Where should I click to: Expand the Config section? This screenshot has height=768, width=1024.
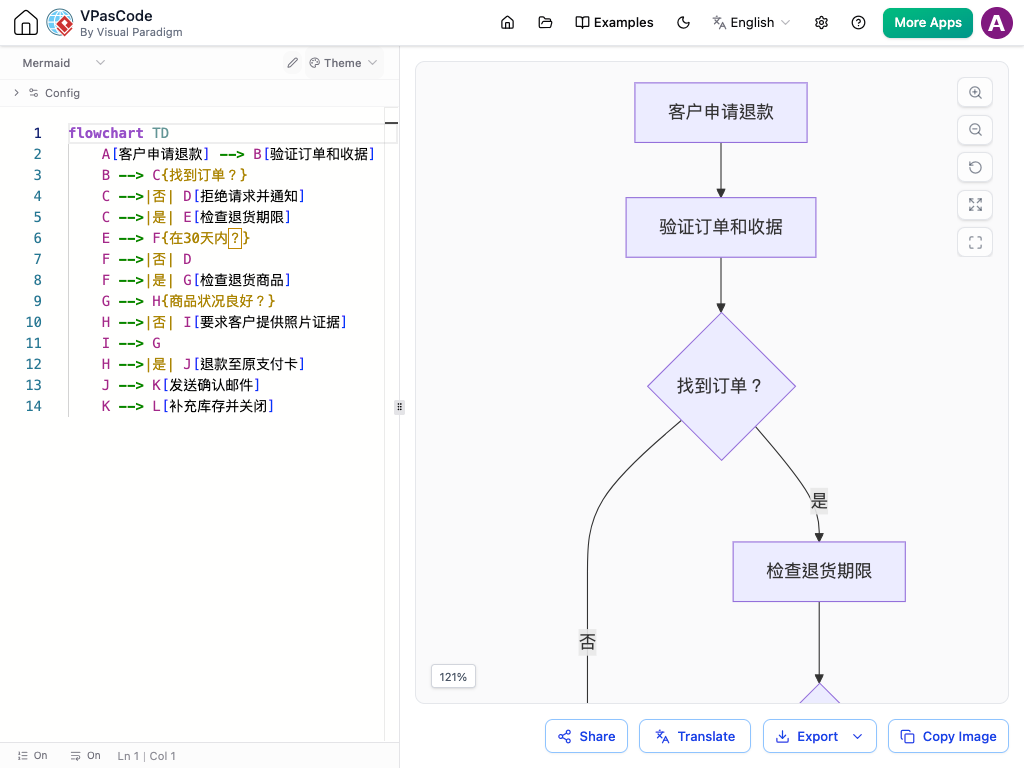(16, 93)
